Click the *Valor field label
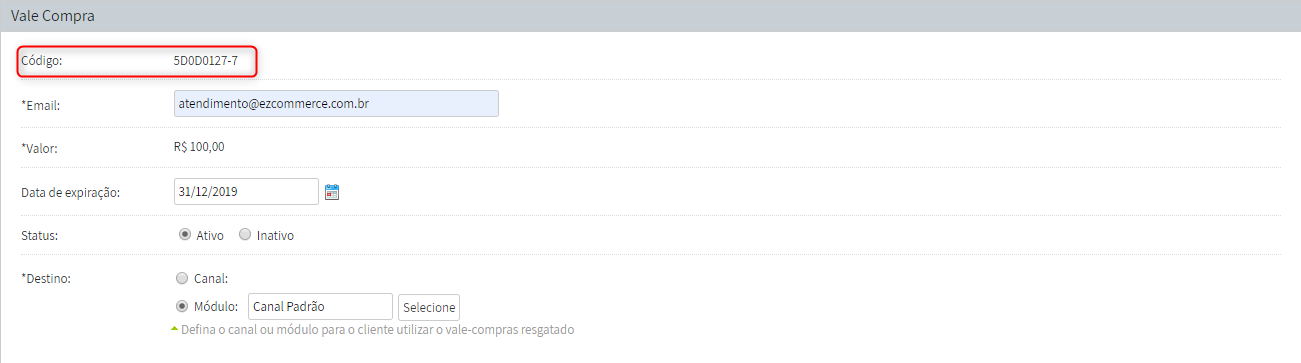This screenshot has height=363, width=1301. (x=40, y=148)
